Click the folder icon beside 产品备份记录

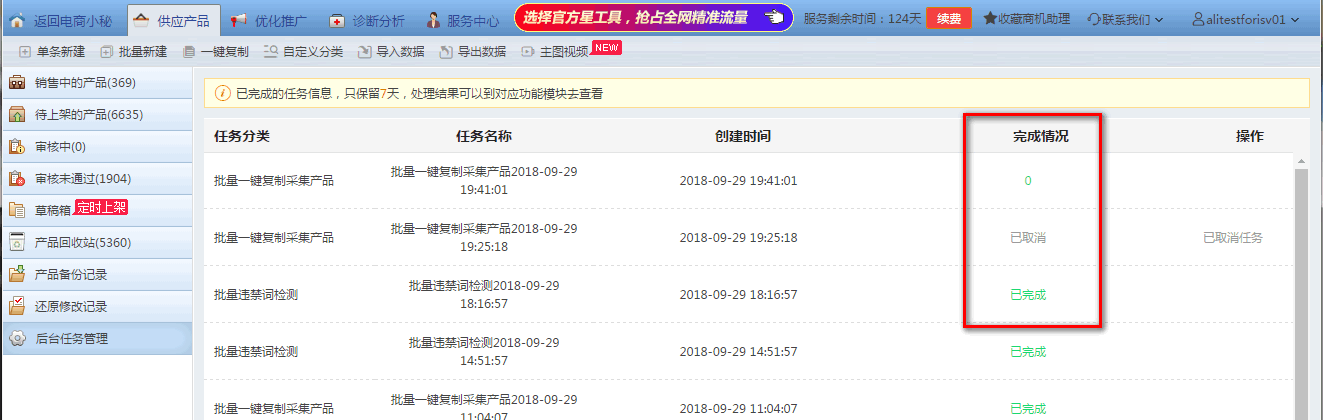click(17, 275)
